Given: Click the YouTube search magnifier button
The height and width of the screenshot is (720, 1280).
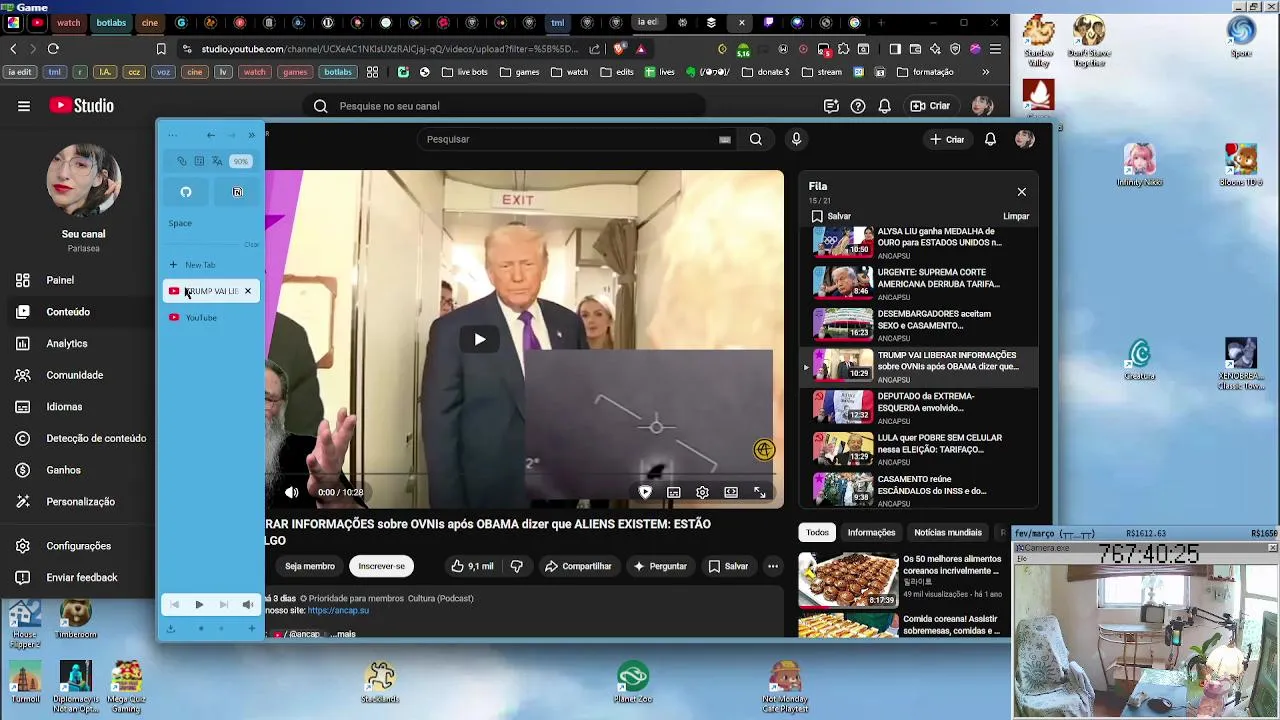Looking at the screenshot, I should [756, 139].
